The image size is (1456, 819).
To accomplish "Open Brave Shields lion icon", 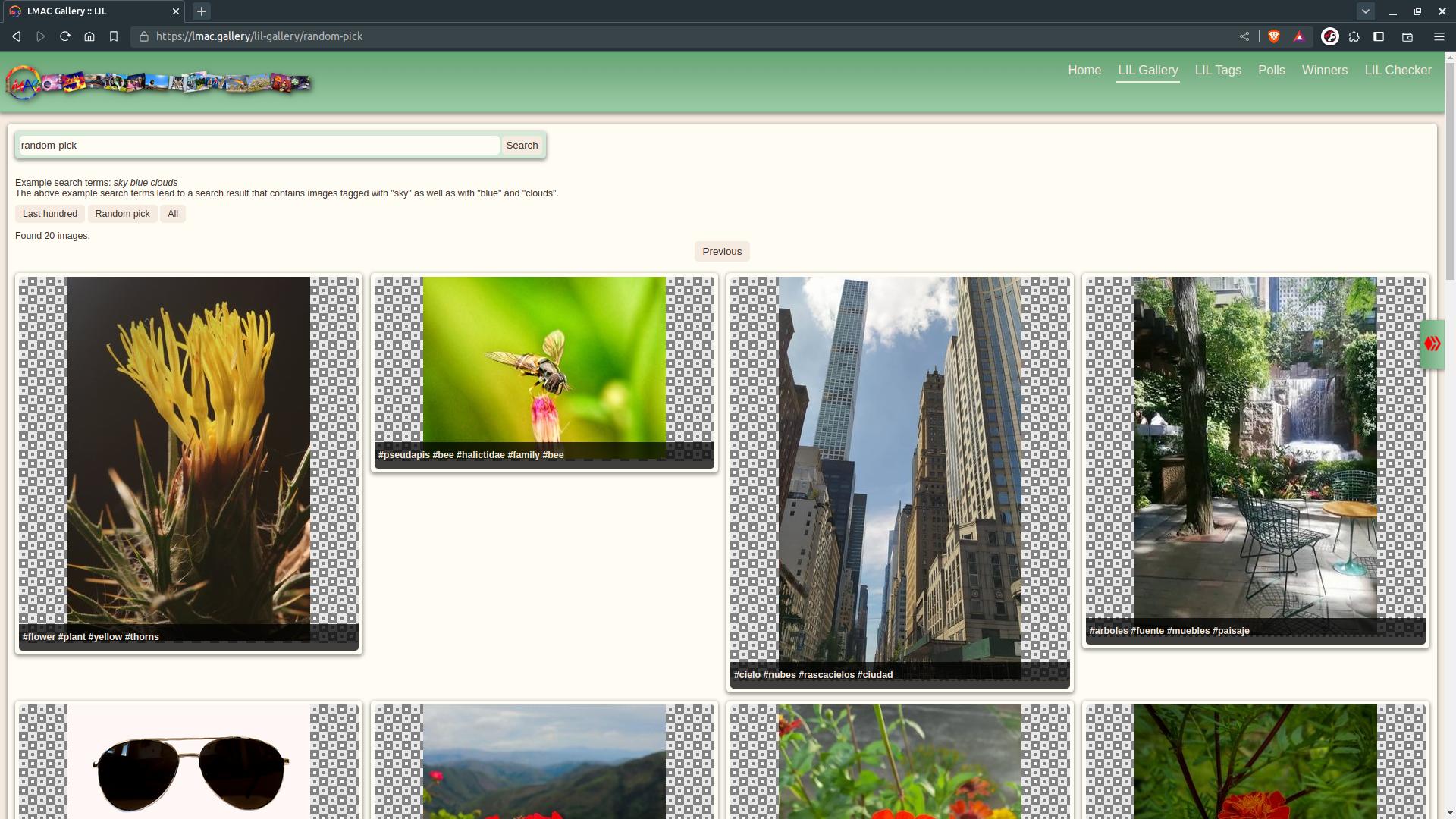I will [1274, 36].
